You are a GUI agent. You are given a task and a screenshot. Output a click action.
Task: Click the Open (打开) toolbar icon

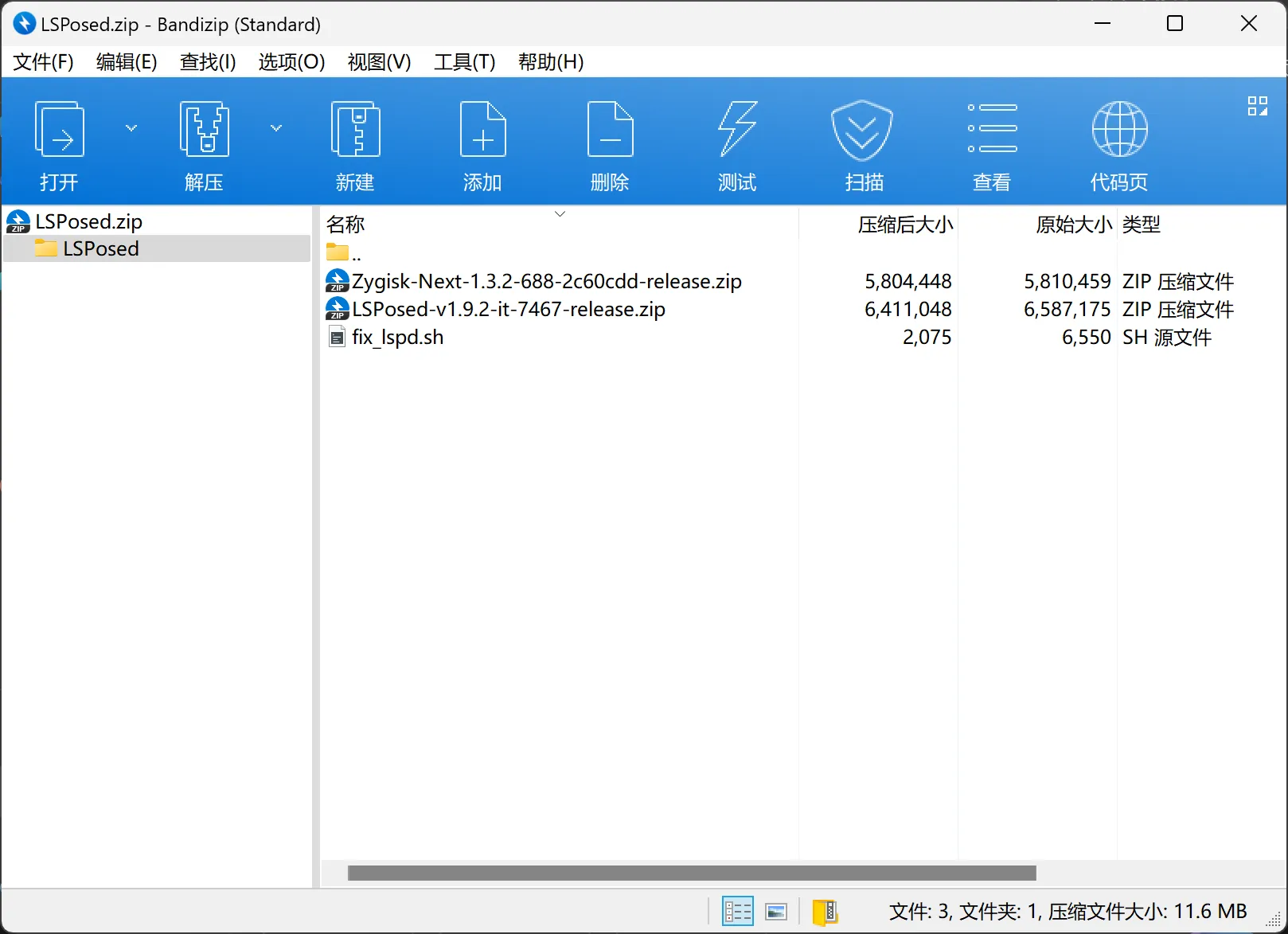[x=60, y=130]
